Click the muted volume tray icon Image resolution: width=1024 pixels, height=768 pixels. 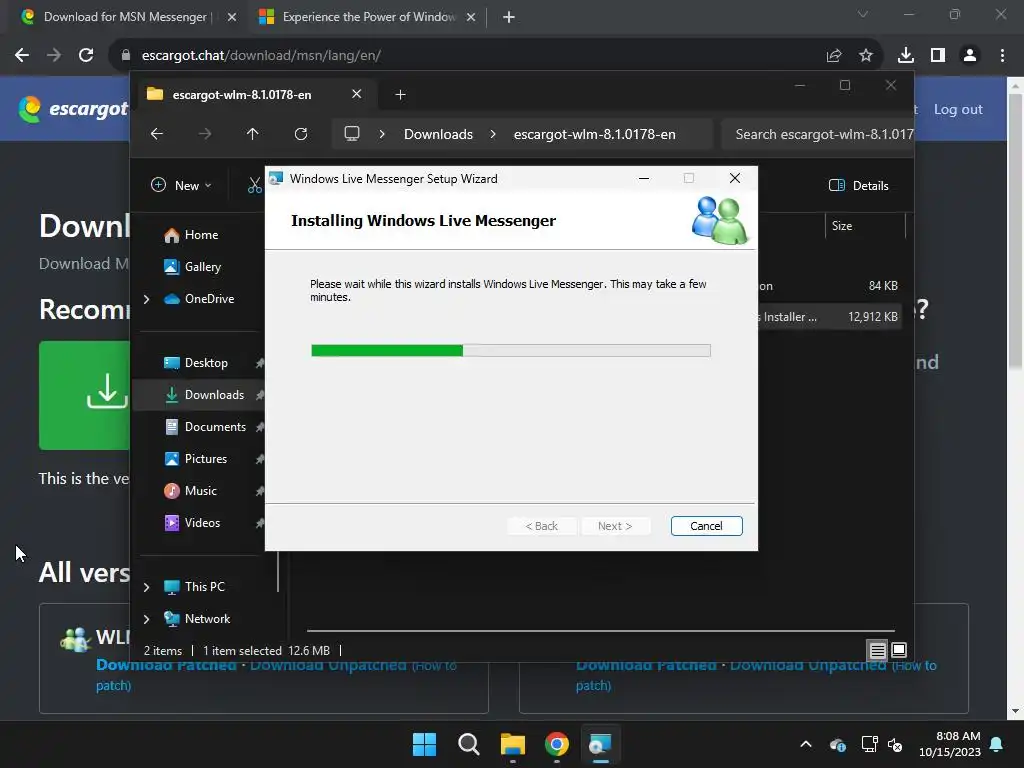(895, 744)
